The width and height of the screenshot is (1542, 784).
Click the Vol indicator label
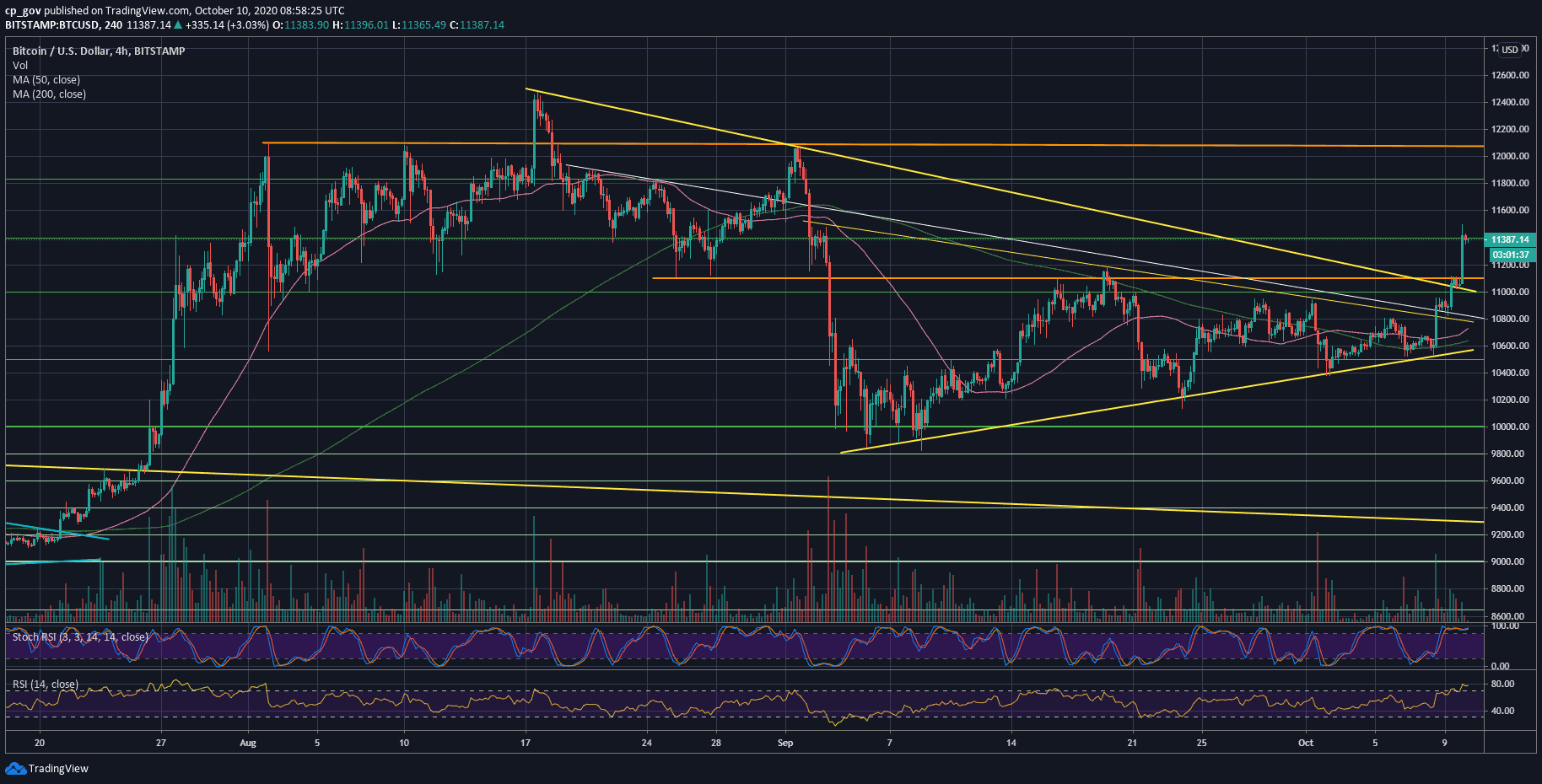click(20, 65)
